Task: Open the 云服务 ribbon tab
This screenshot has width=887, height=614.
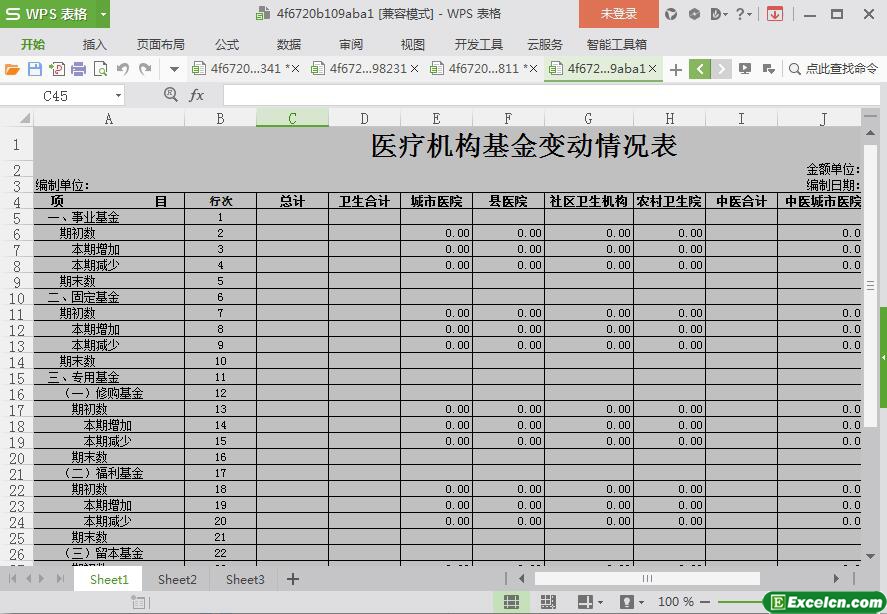Action: pyautogui.click(x=545, y=44)
